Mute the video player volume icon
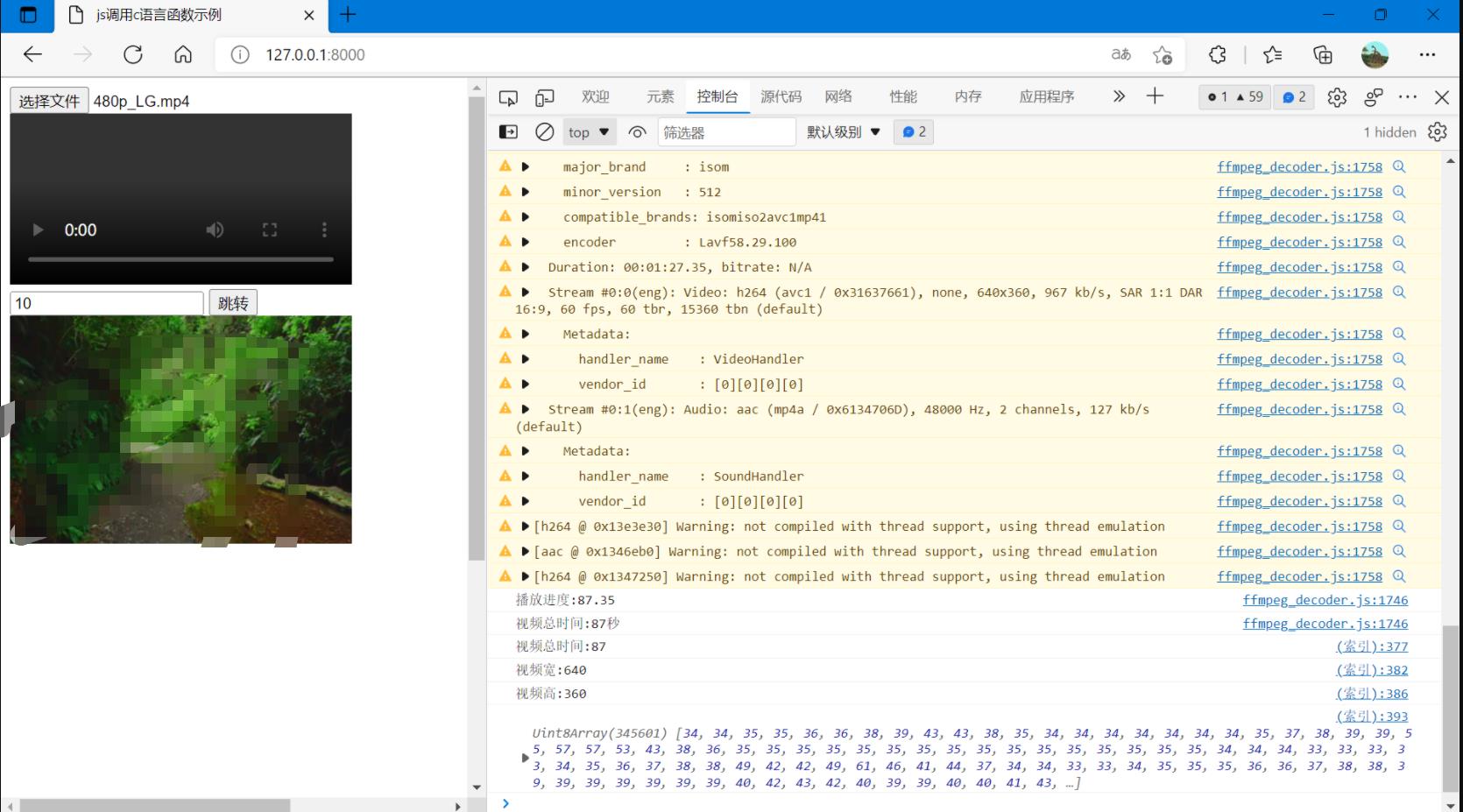1463x812 pixels. 215,229
